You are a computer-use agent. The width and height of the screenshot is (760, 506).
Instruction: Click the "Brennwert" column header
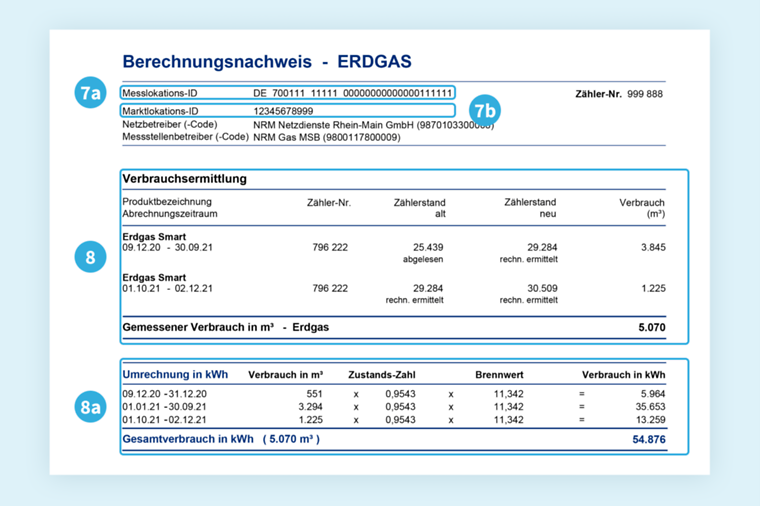(x=499, y=375)
